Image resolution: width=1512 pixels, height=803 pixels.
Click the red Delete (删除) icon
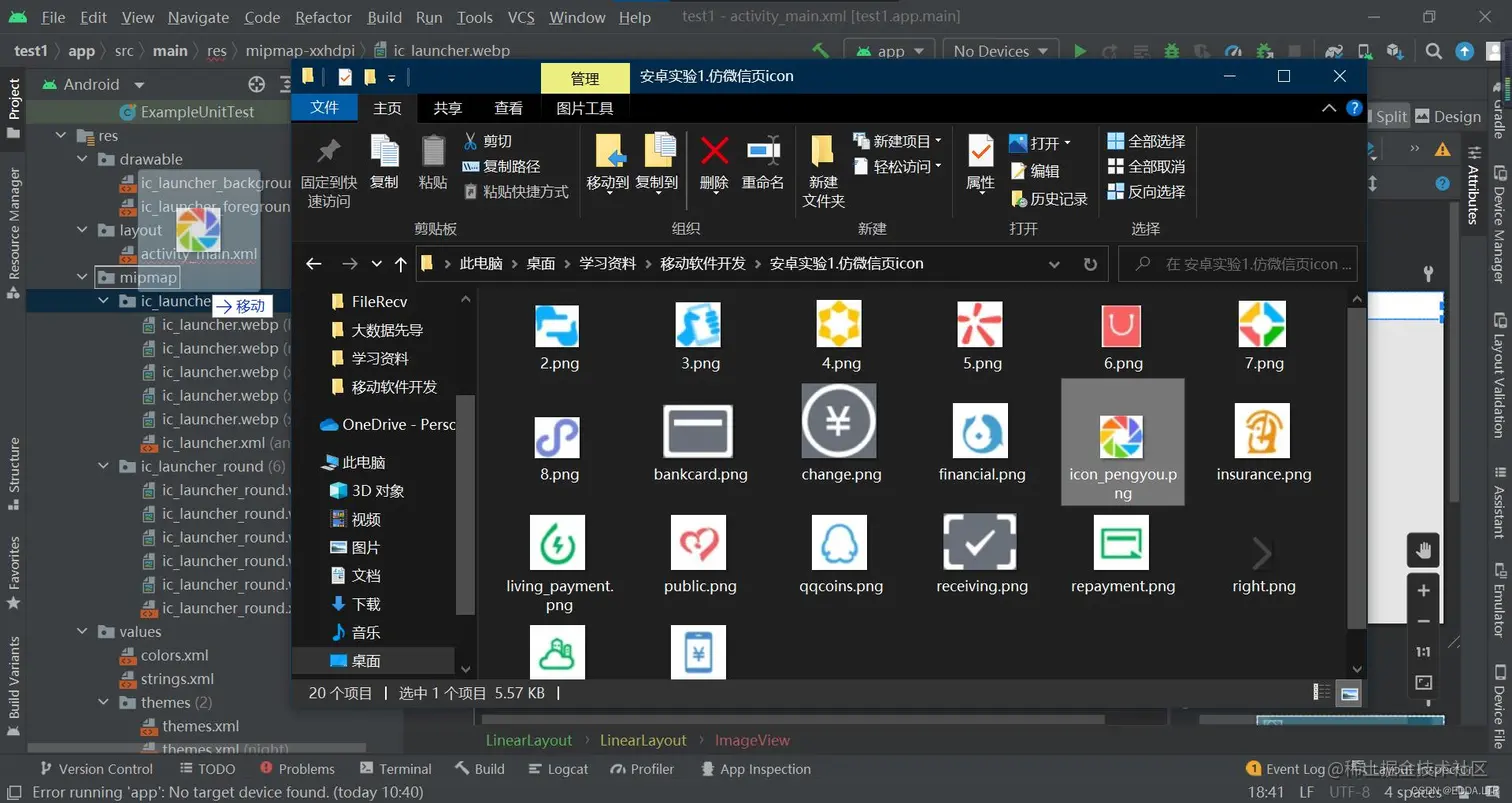(714, 151)
